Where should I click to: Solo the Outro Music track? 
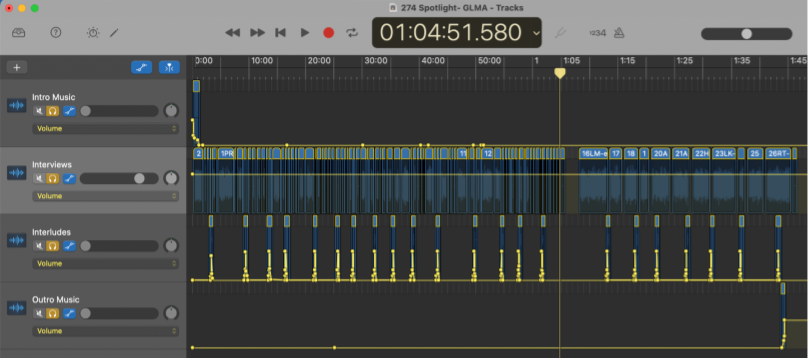point(52,314)
